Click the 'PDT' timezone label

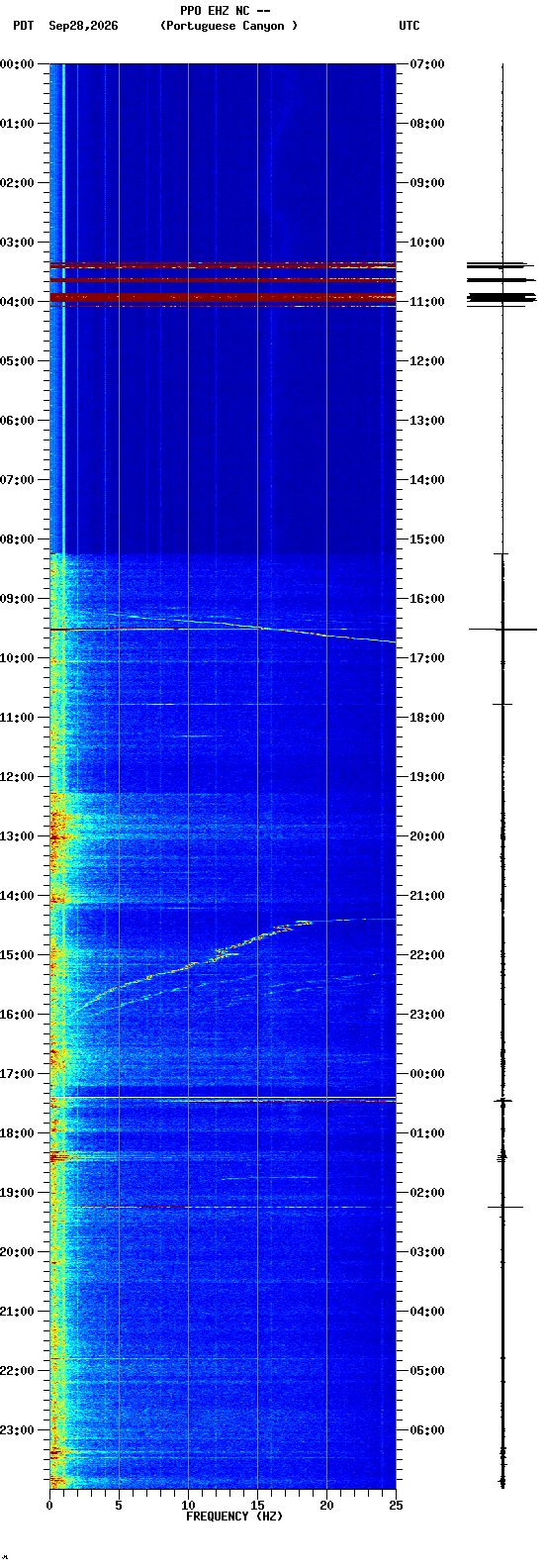point(23,26)
